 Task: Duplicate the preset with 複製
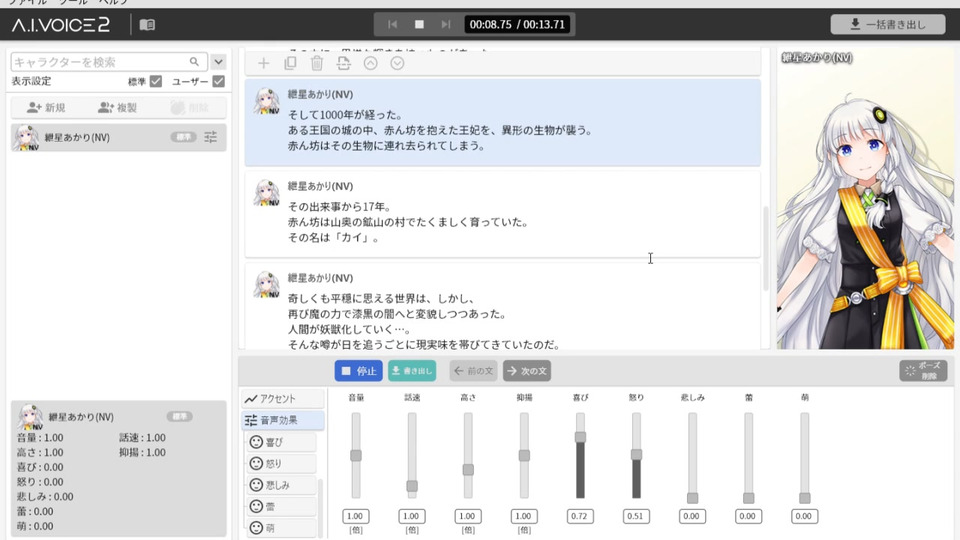click(118, 108)
